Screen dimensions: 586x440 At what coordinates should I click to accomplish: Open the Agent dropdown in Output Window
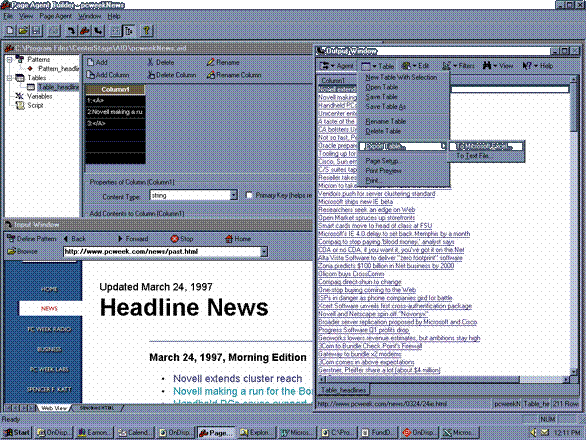[x=337, y=66]
